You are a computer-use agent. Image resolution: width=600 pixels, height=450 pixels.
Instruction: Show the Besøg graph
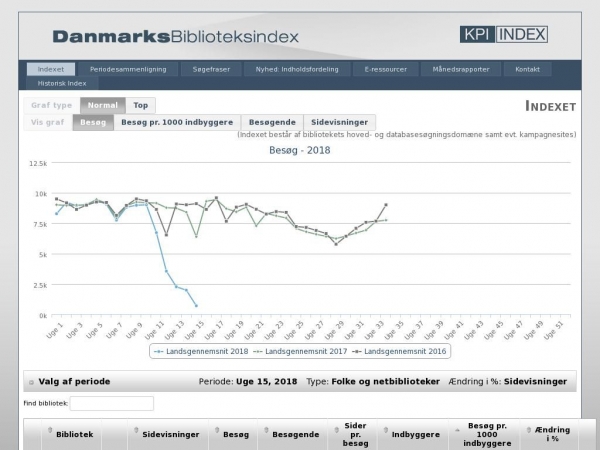93,122
